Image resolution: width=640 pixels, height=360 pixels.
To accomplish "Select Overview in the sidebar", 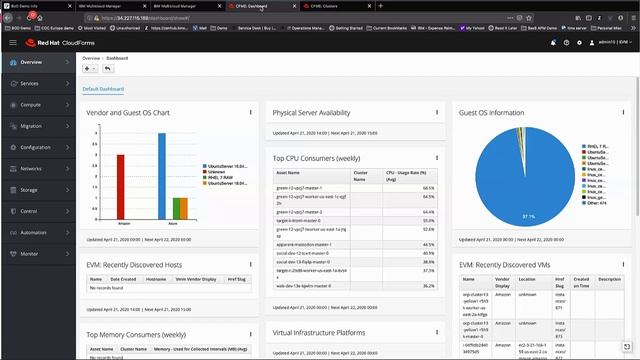I will pyautogui.click(x=39, y=62).
